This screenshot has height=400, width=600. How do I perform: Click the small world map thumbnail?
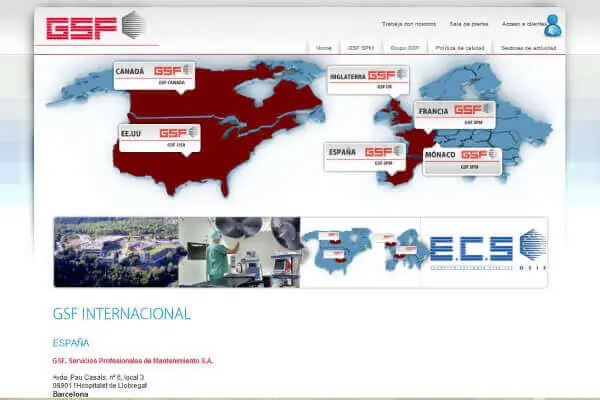pos(362,252)
